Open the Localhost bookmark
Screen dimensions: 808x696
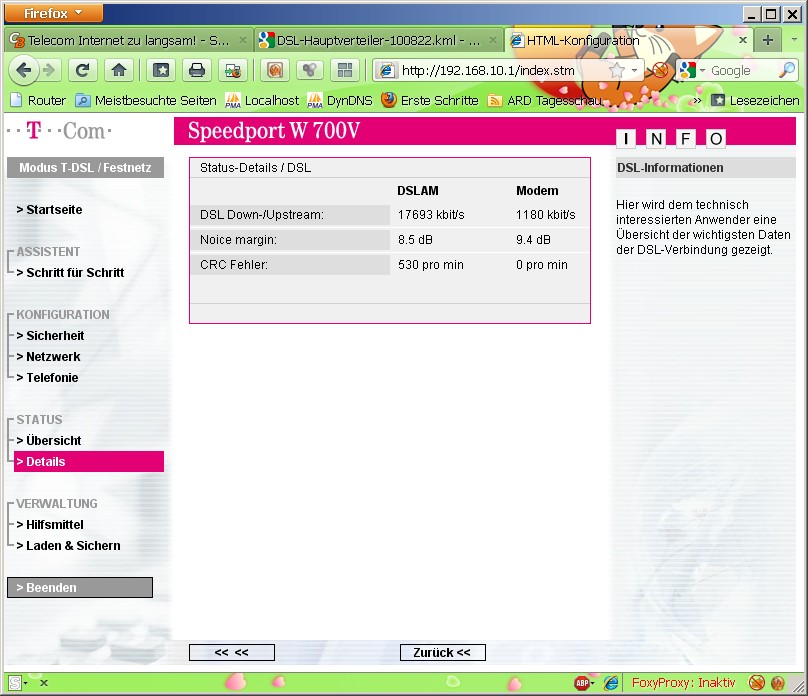point(262,100)
